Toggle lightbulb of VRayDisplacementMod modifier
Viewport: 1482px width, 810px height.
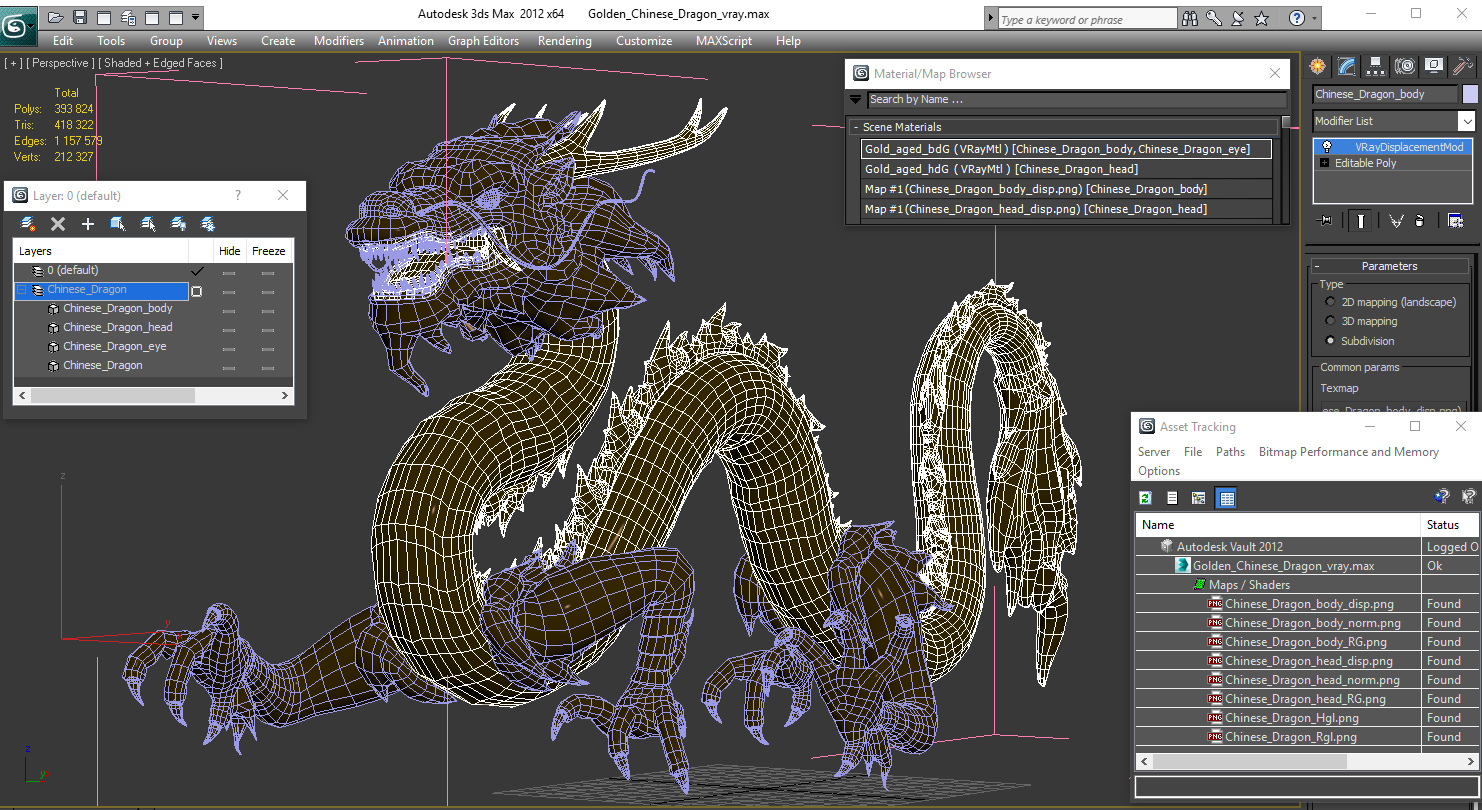point(1326,147)
